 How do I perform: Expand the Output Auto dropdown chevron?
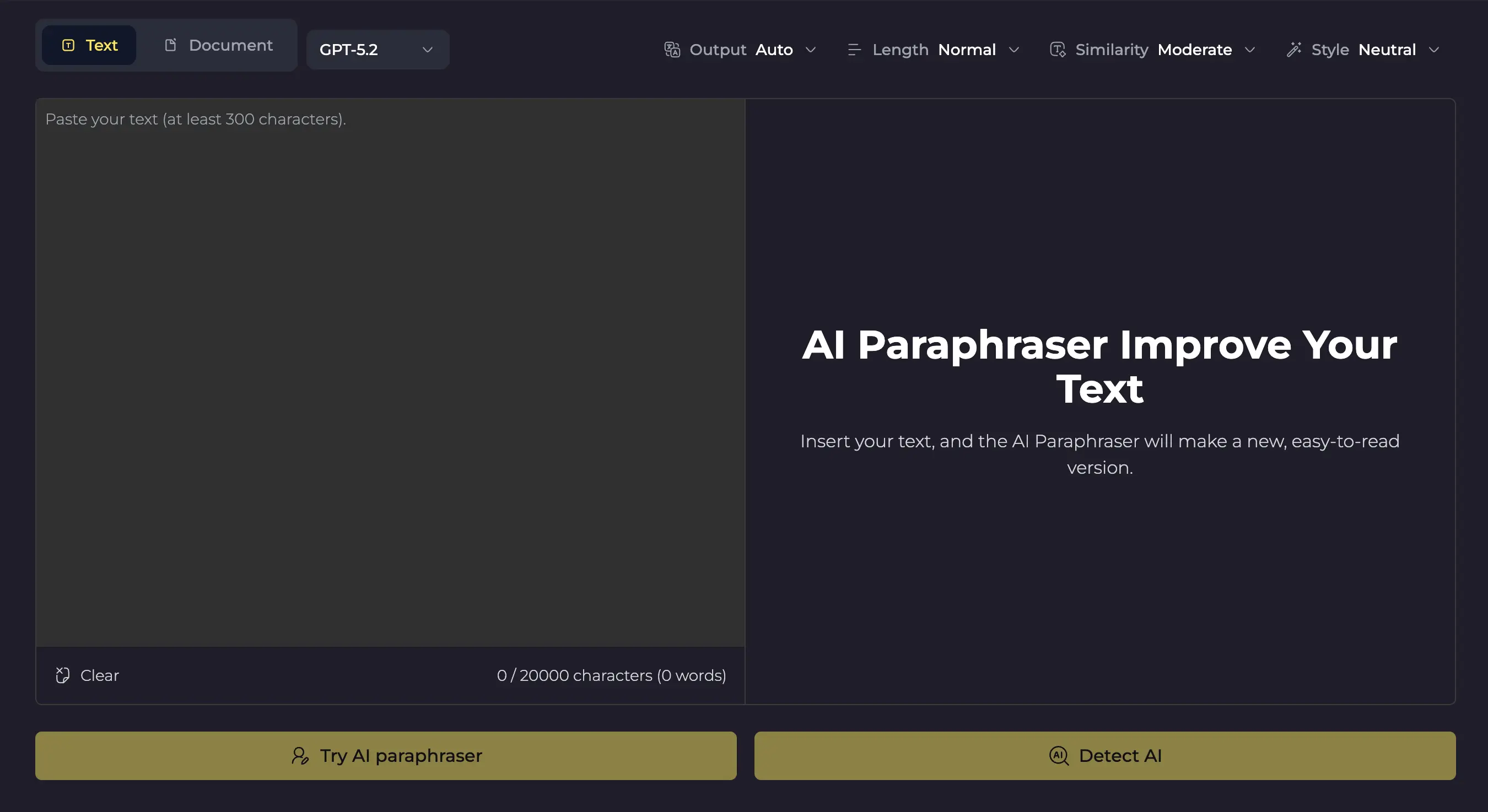coord(811,50)
